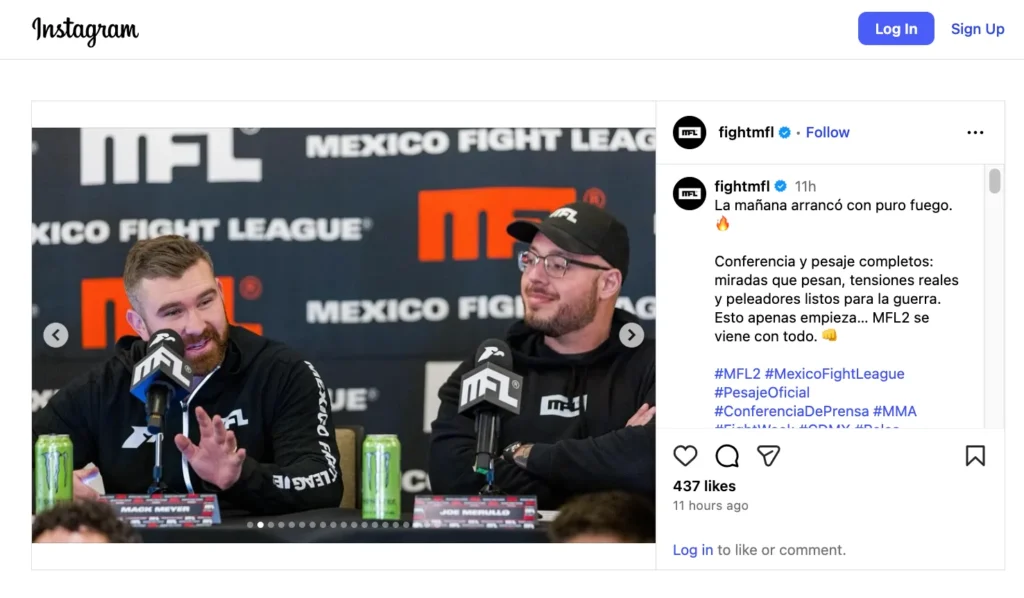Viewport: 1024px width, 598px height.
Task: View the 437 likes list
Action: pos(704,486)
